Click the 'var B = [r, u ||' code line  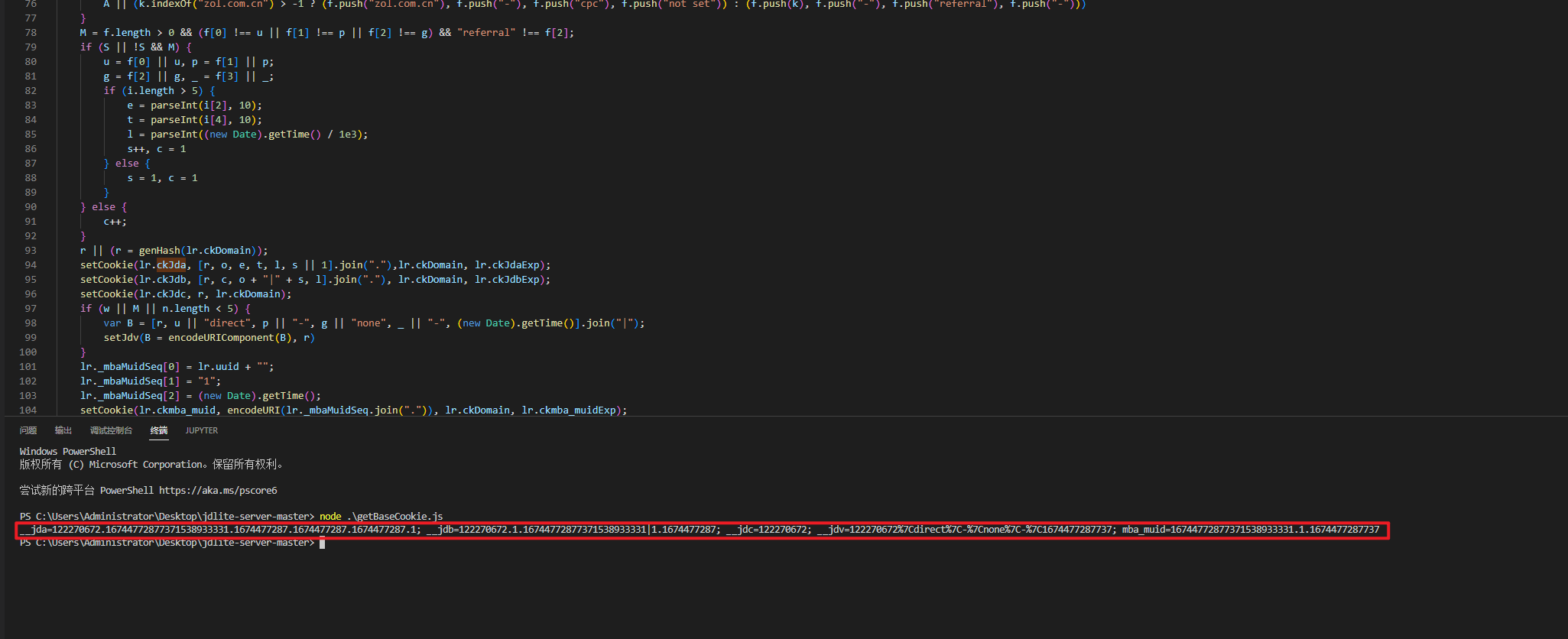[x=374, y=323]
